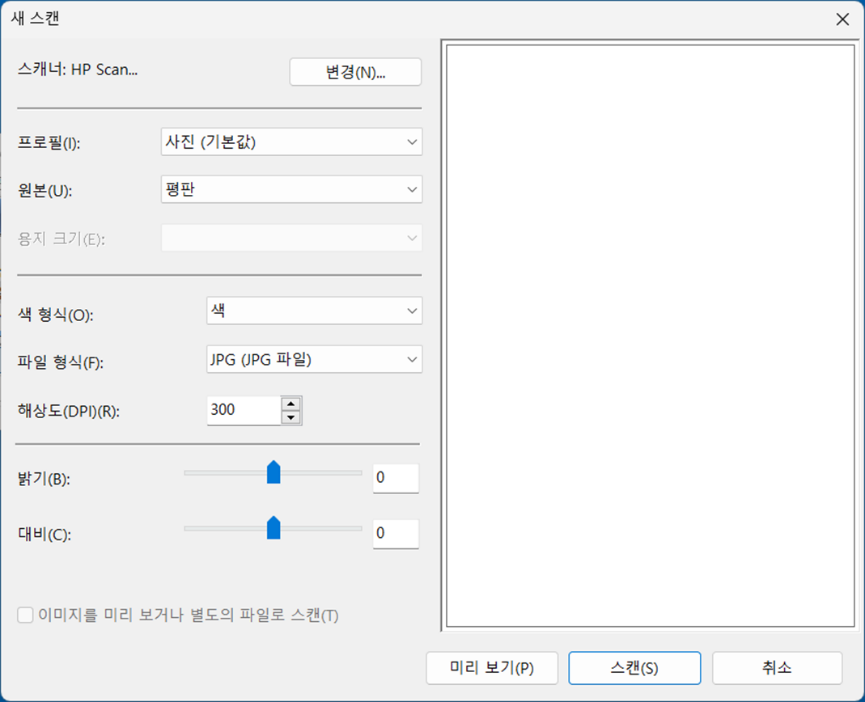This screenshot has height=702, width=865.
Task: Open the 원본 dropdown showing 평판
Action: click(x=291, y=189)
